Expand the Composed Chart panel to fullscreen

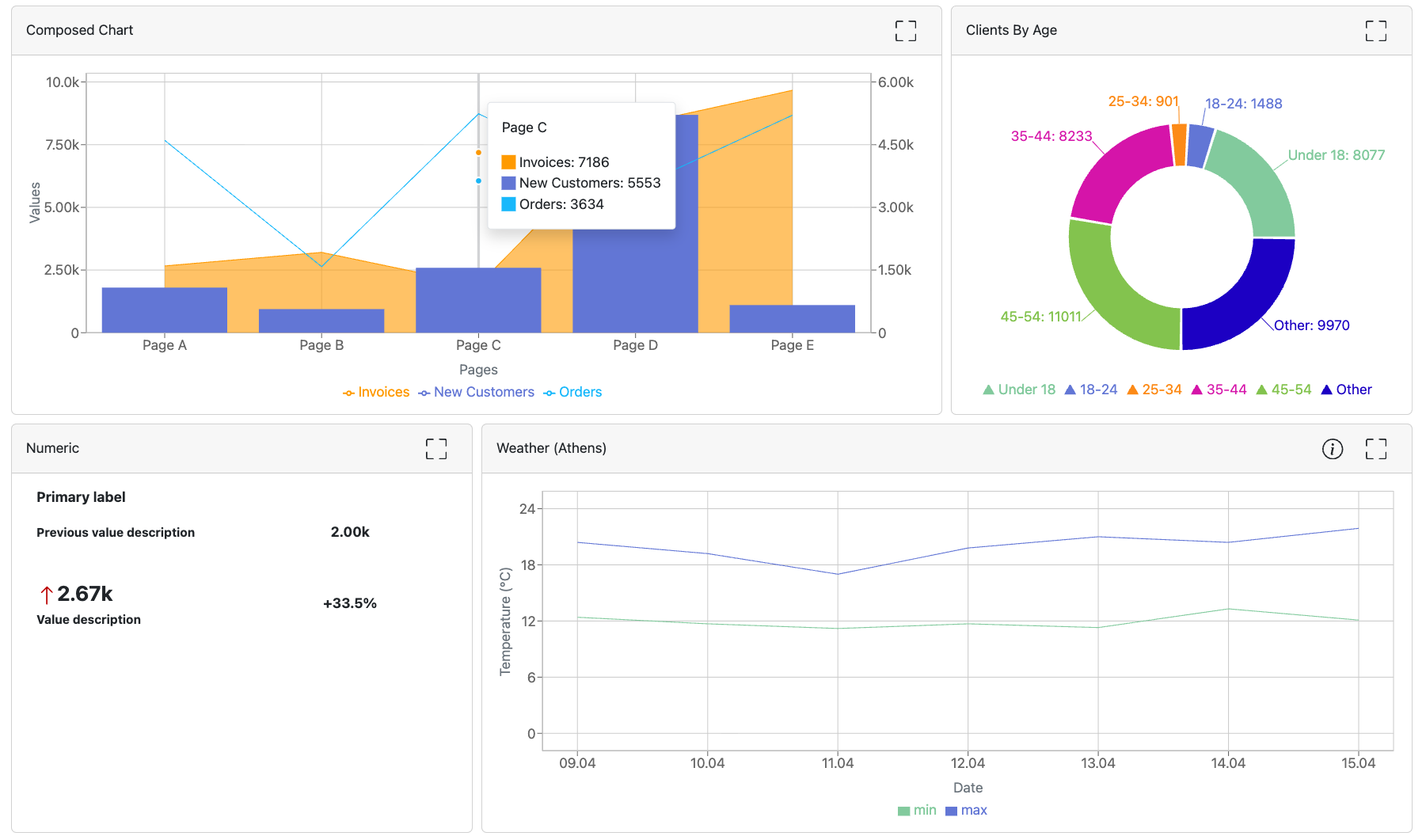point(905,31)
